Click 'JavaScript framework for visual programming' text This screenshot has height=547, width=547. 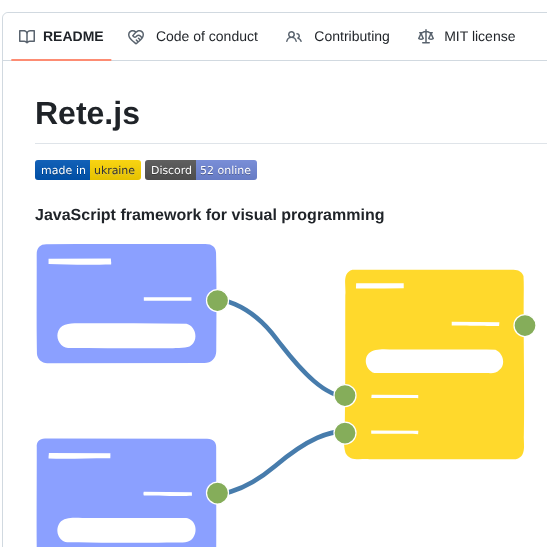(210, 215)
